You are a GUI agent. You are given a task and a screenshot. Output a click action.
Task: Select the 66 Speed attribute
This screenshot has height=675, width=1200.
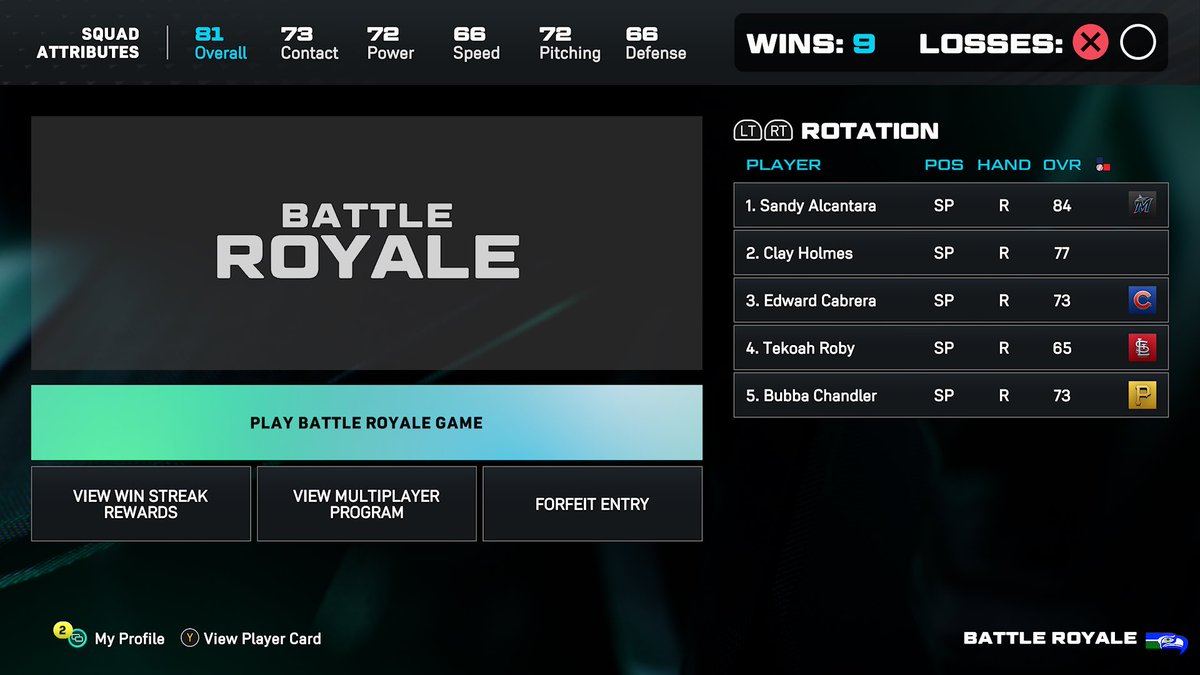[476, 43]
